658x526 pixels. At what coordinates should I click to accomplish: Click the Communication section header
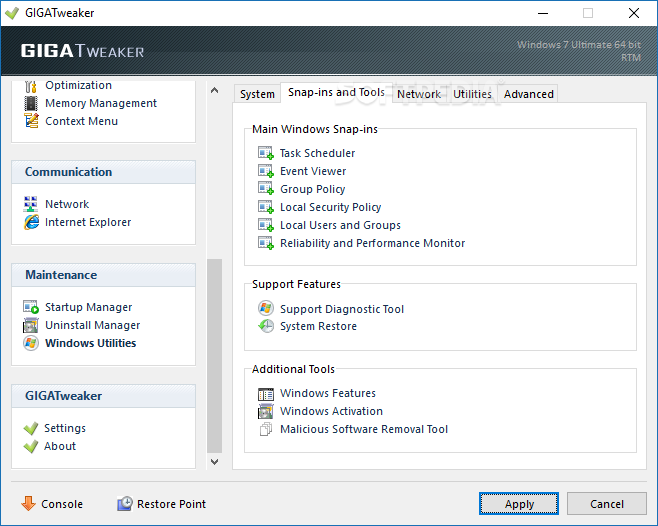click(103, 172)
